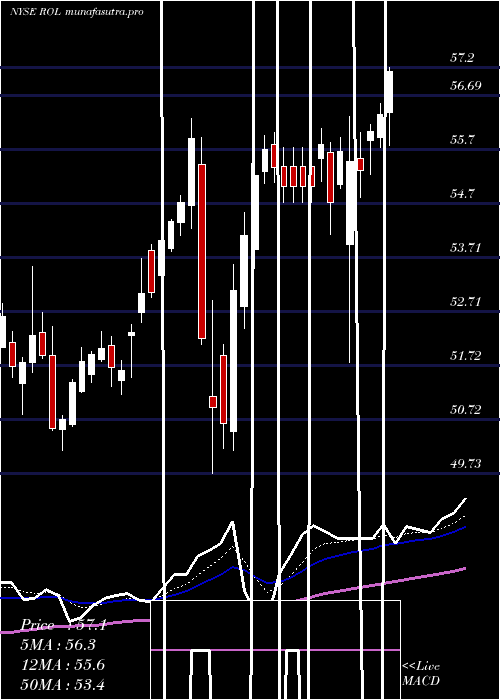Screen dimensions: 500x700
Task: Click the latest white candlestick near 57.2
Action: (390, 92)
